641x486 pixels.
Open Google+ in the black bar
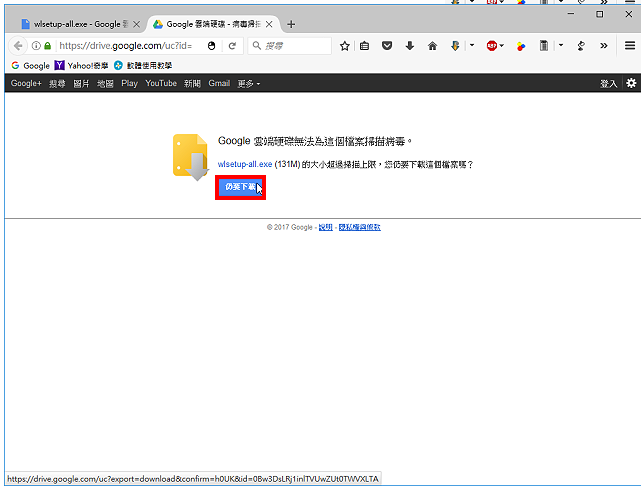click(x=26, y=83)
